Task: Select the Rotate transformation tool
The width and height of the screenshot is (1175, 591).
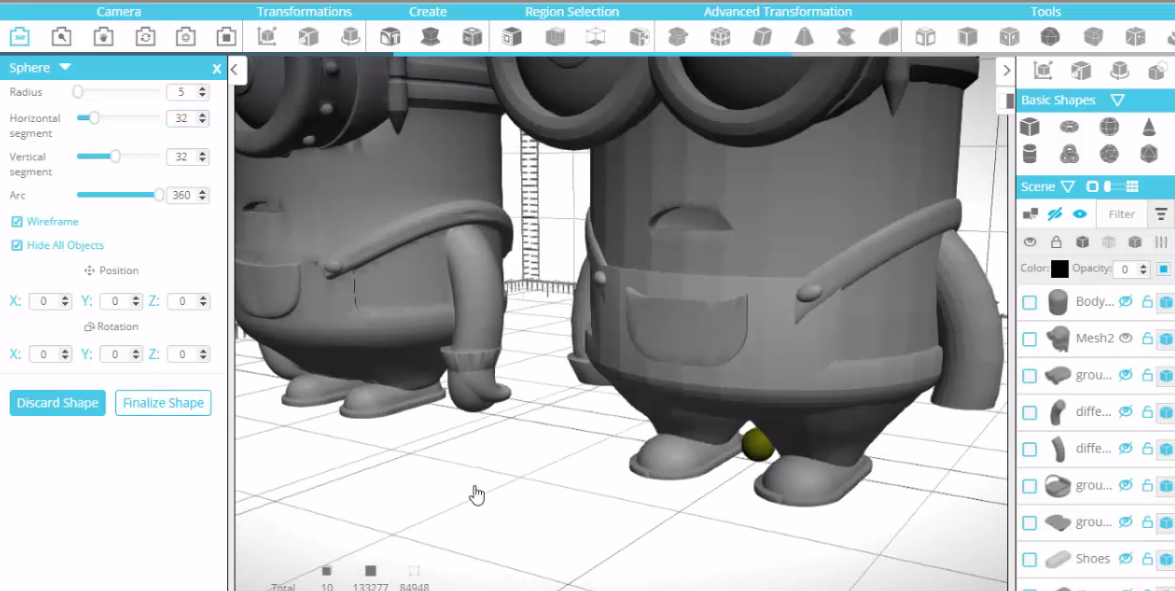Action: pyautogui.click(x=349, y=36)
